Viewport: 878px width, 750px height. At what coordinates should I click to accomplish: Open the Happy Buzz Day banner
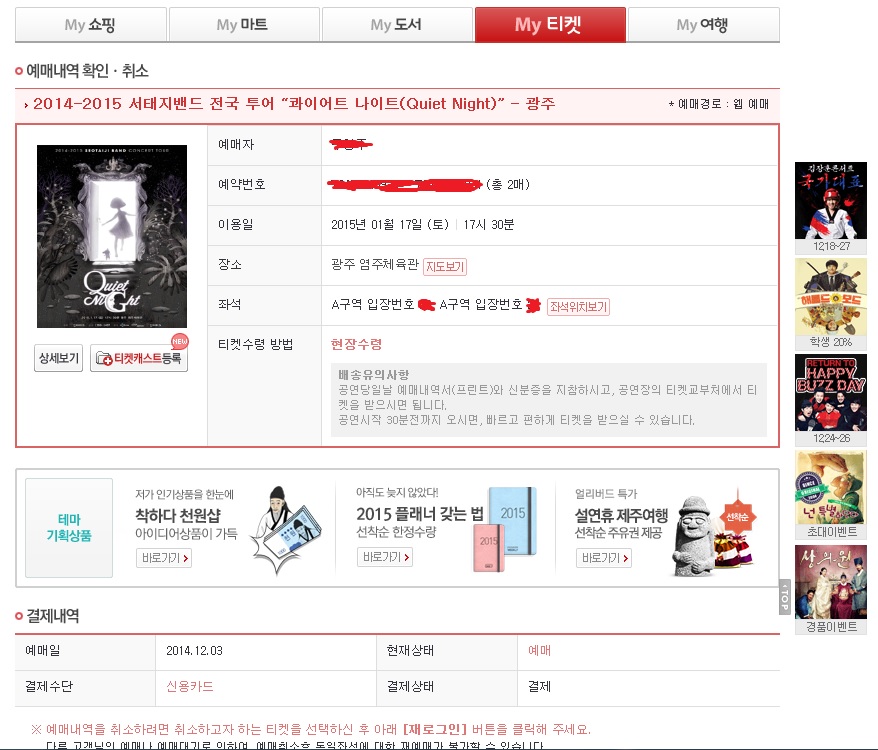coord(831,399)
